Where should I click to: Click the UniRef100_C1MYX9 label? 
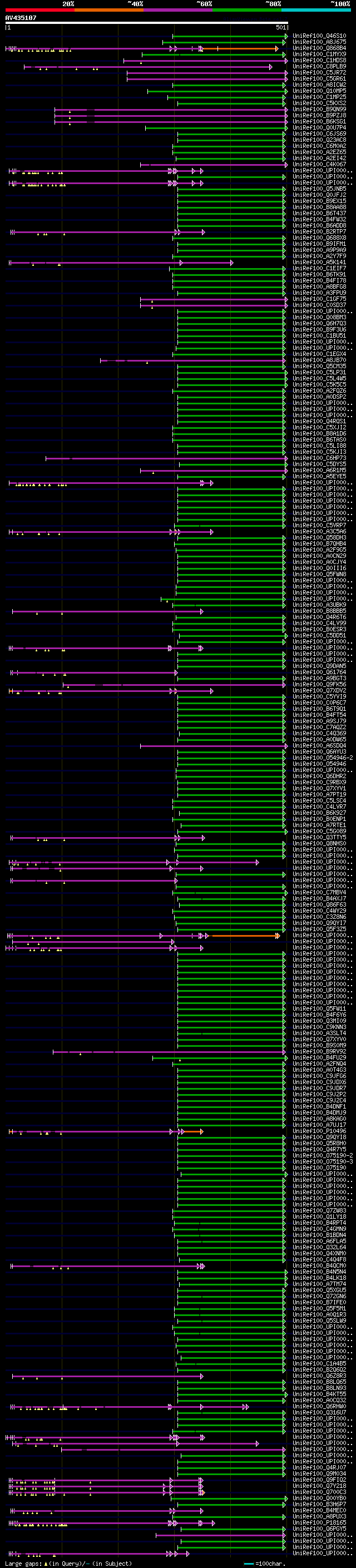click(x=319, y=54)
